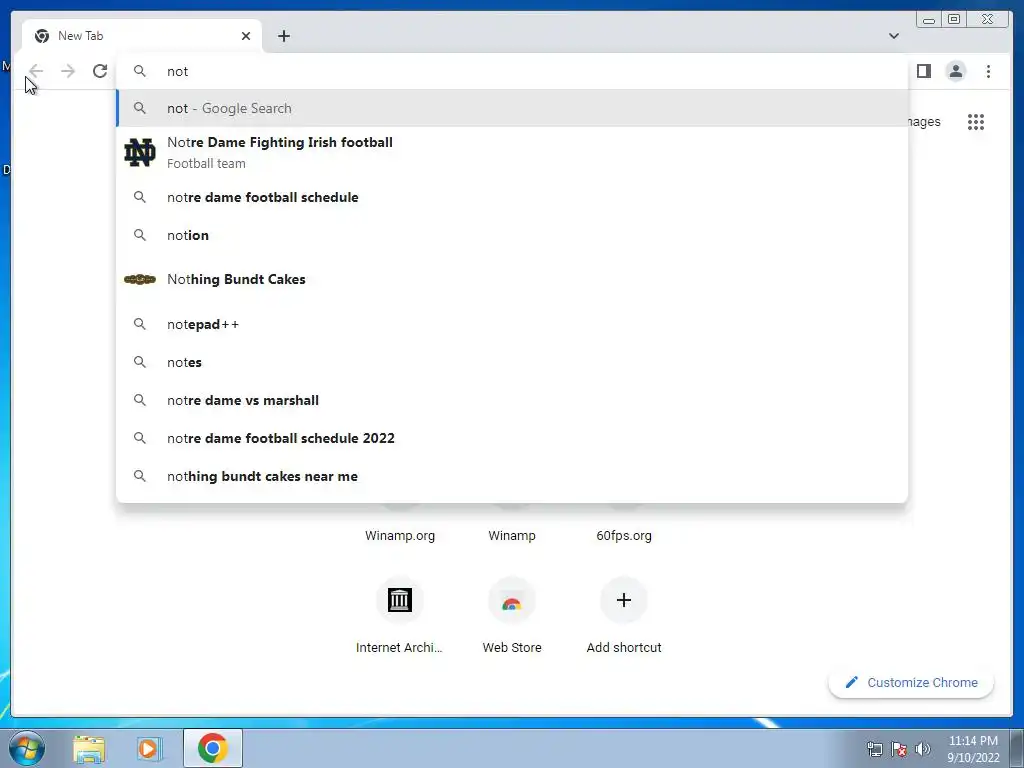Pick Notre Dame Fighting Irish football suggestion
This screenshot has height=768, width=1024.
tap(512, 152)
